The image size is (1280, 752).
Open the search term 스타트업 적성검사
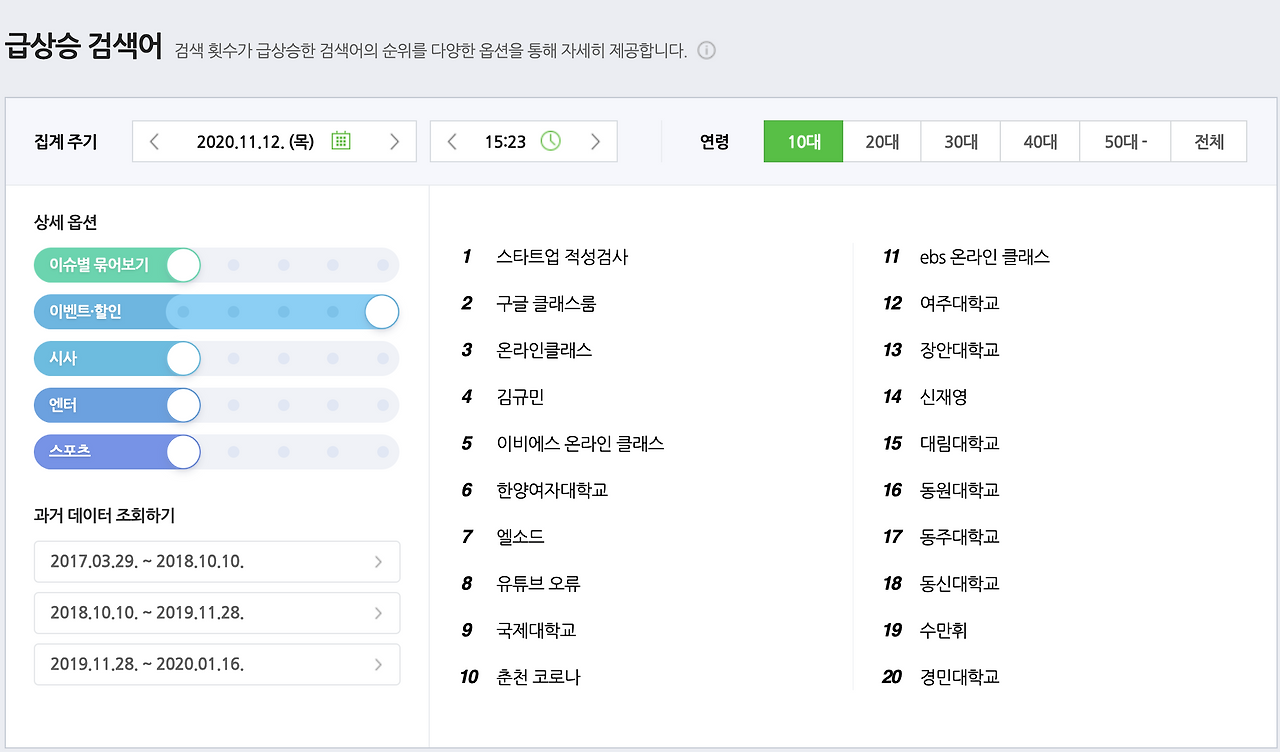(x=562, y=257)
